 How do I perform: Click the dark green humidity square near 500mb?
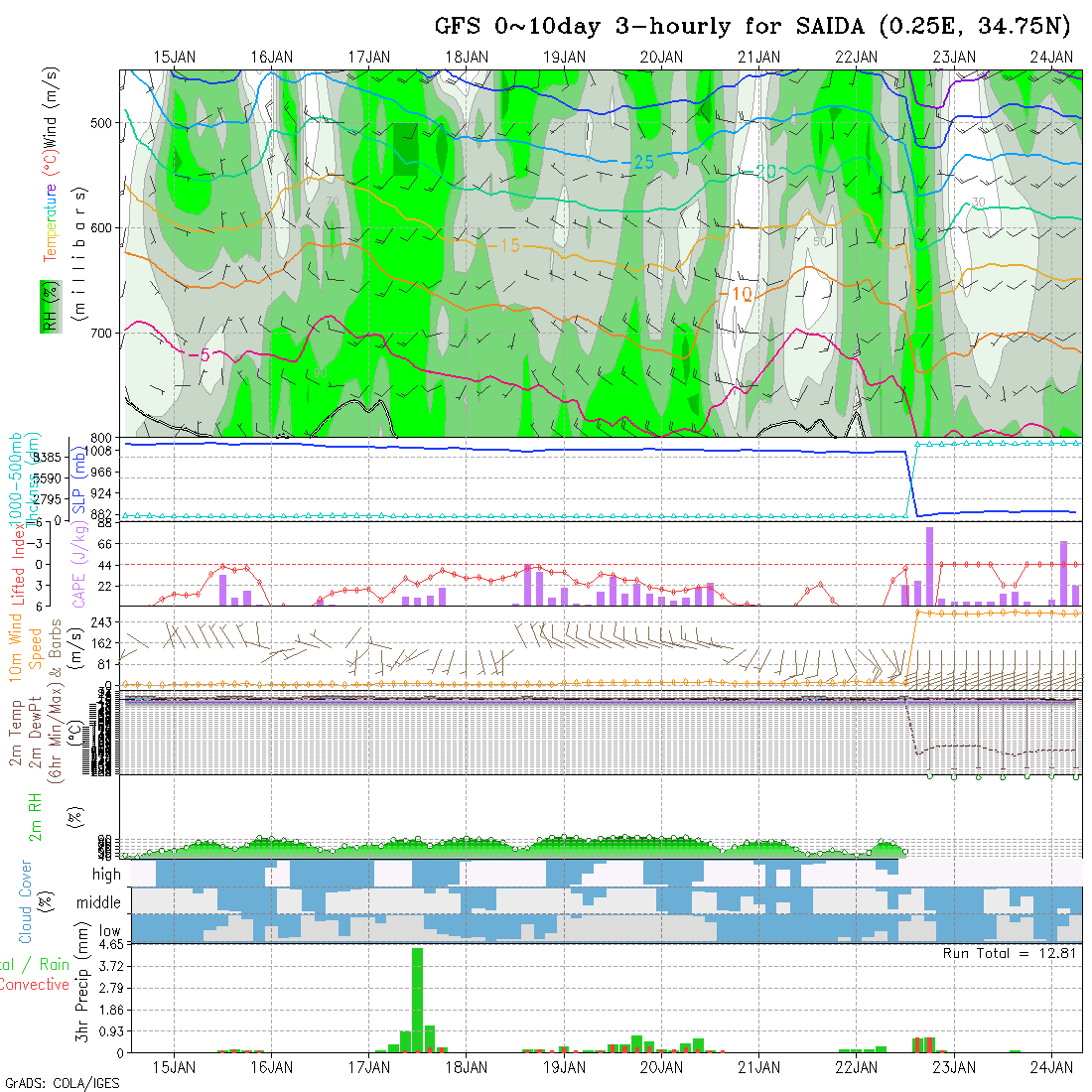click(x=405, y=150)
